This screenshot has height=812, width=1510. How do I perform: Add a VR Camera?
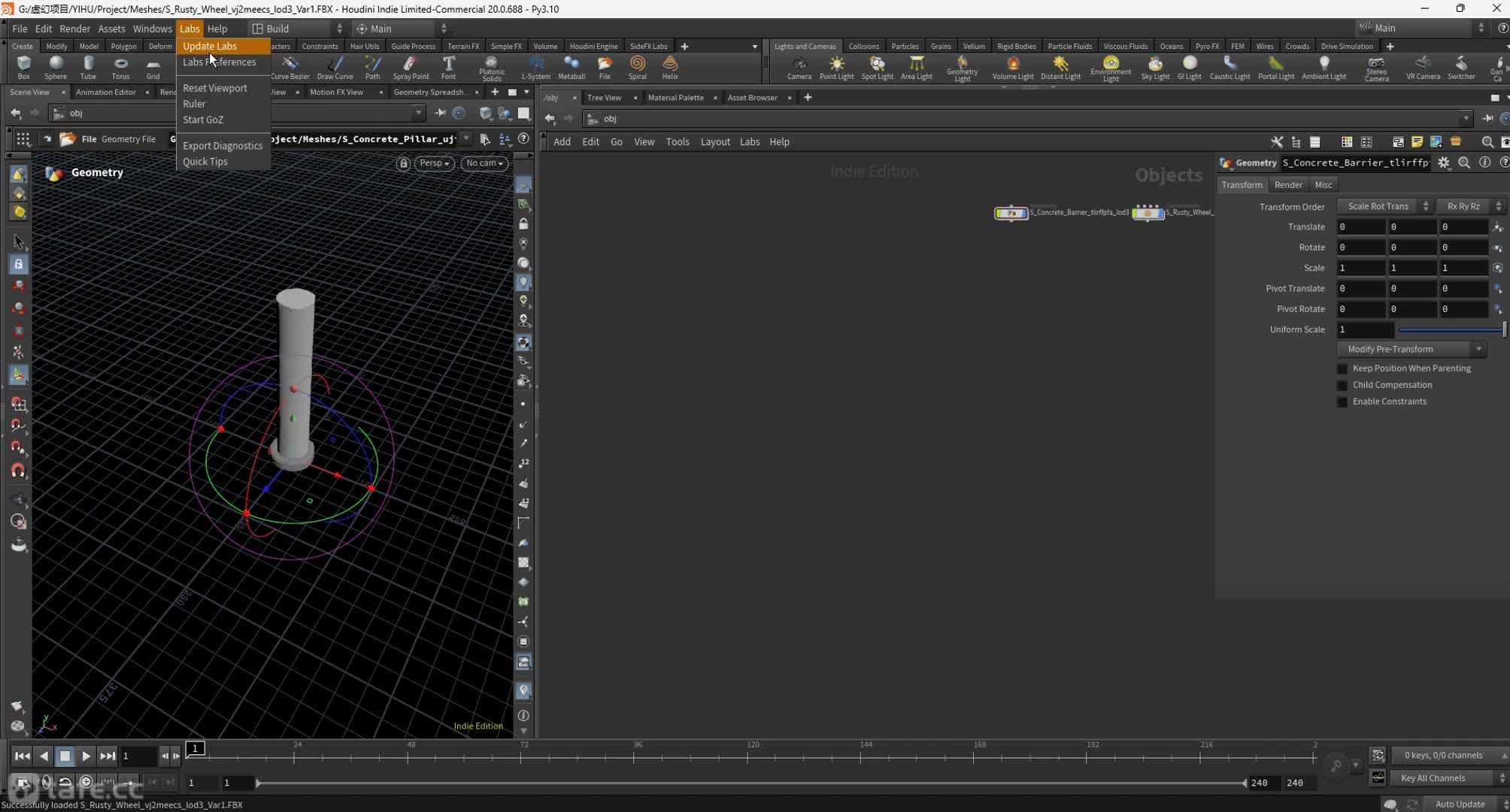1423,67
